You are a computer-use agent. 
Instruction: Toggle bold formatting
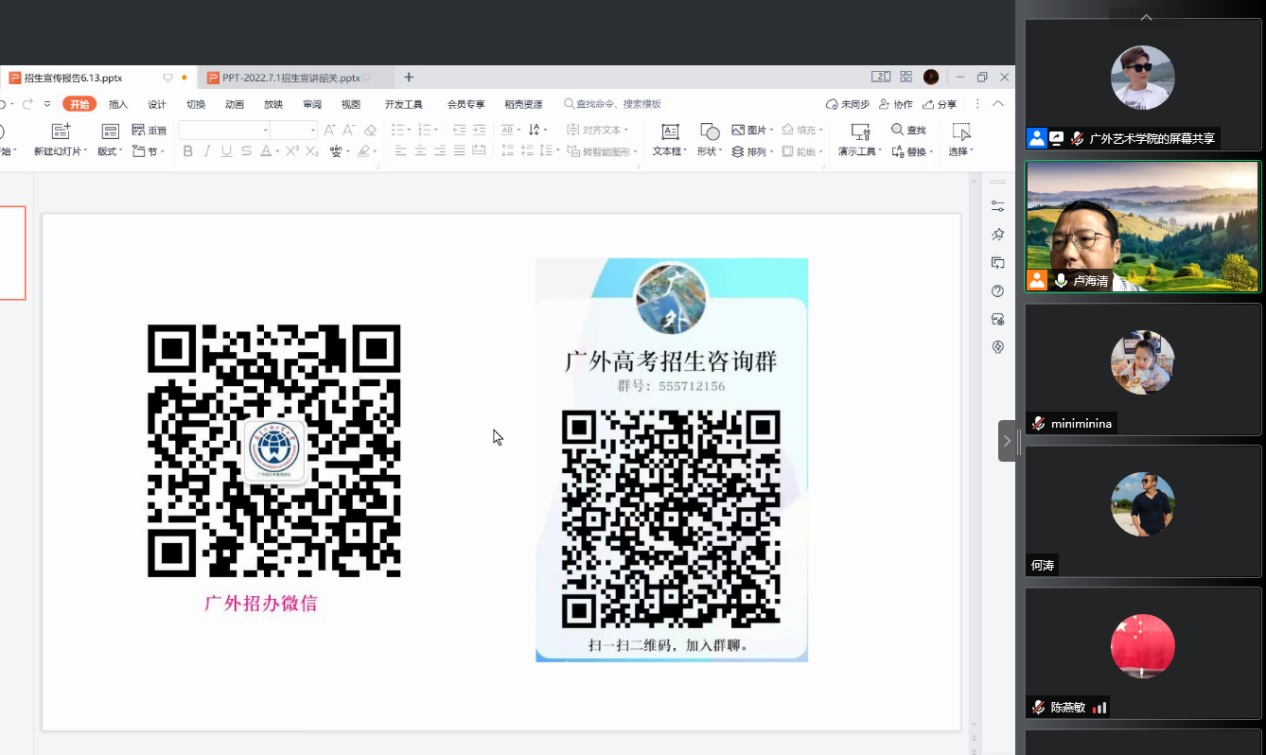click(x=187, y=151)
